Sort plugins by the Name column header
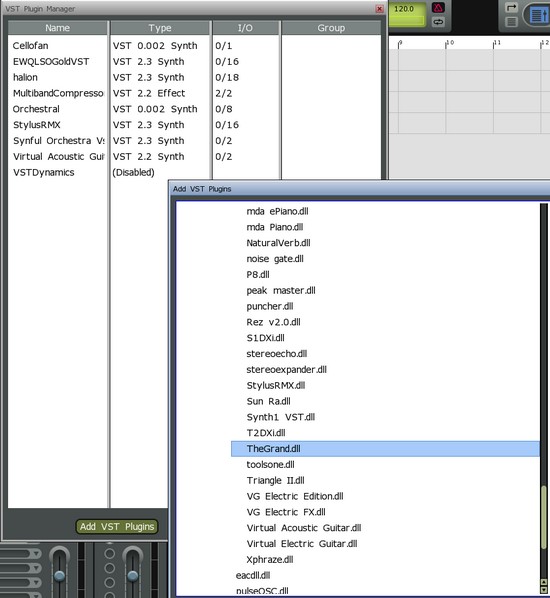The width and height of the screenshot is (550, 598). (58, 28)
